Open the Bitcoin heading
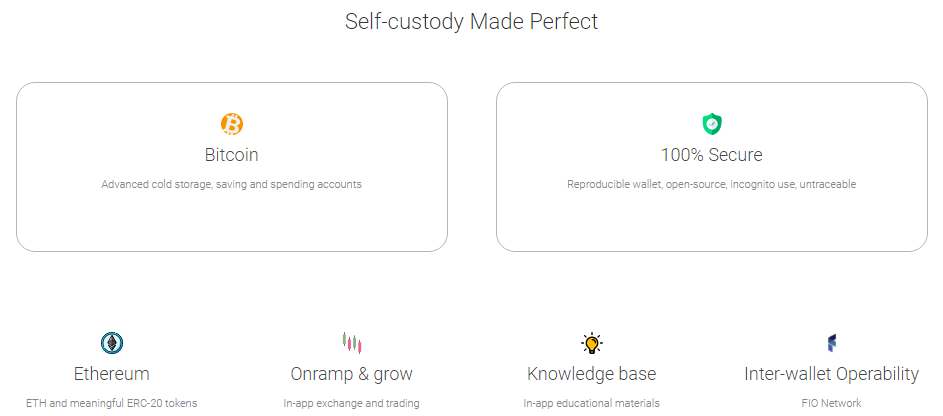 [x=232, y=155]
